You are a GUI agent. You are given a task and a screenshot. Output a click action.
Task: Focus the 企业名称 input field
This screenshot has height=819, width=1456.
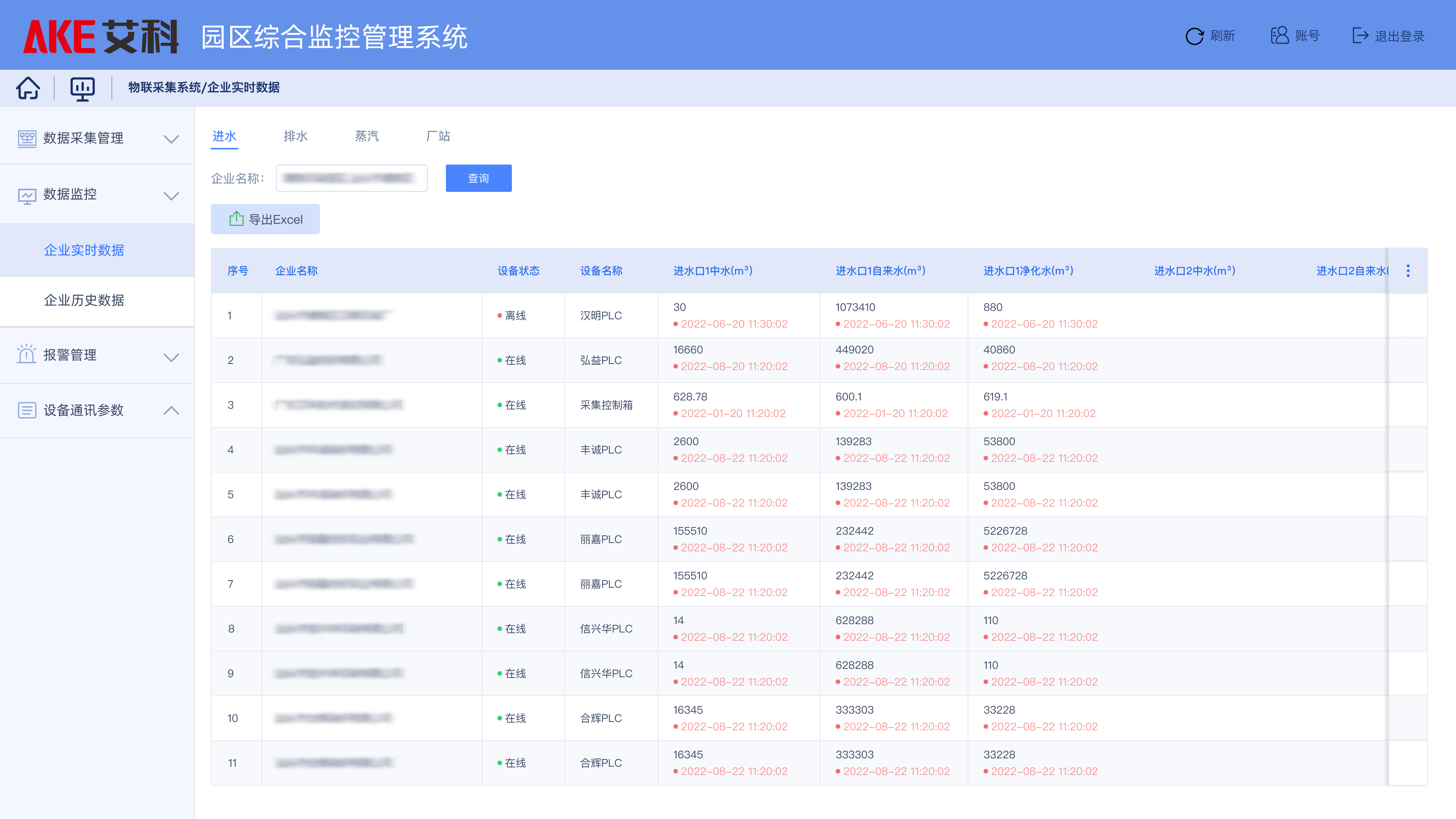351,179
